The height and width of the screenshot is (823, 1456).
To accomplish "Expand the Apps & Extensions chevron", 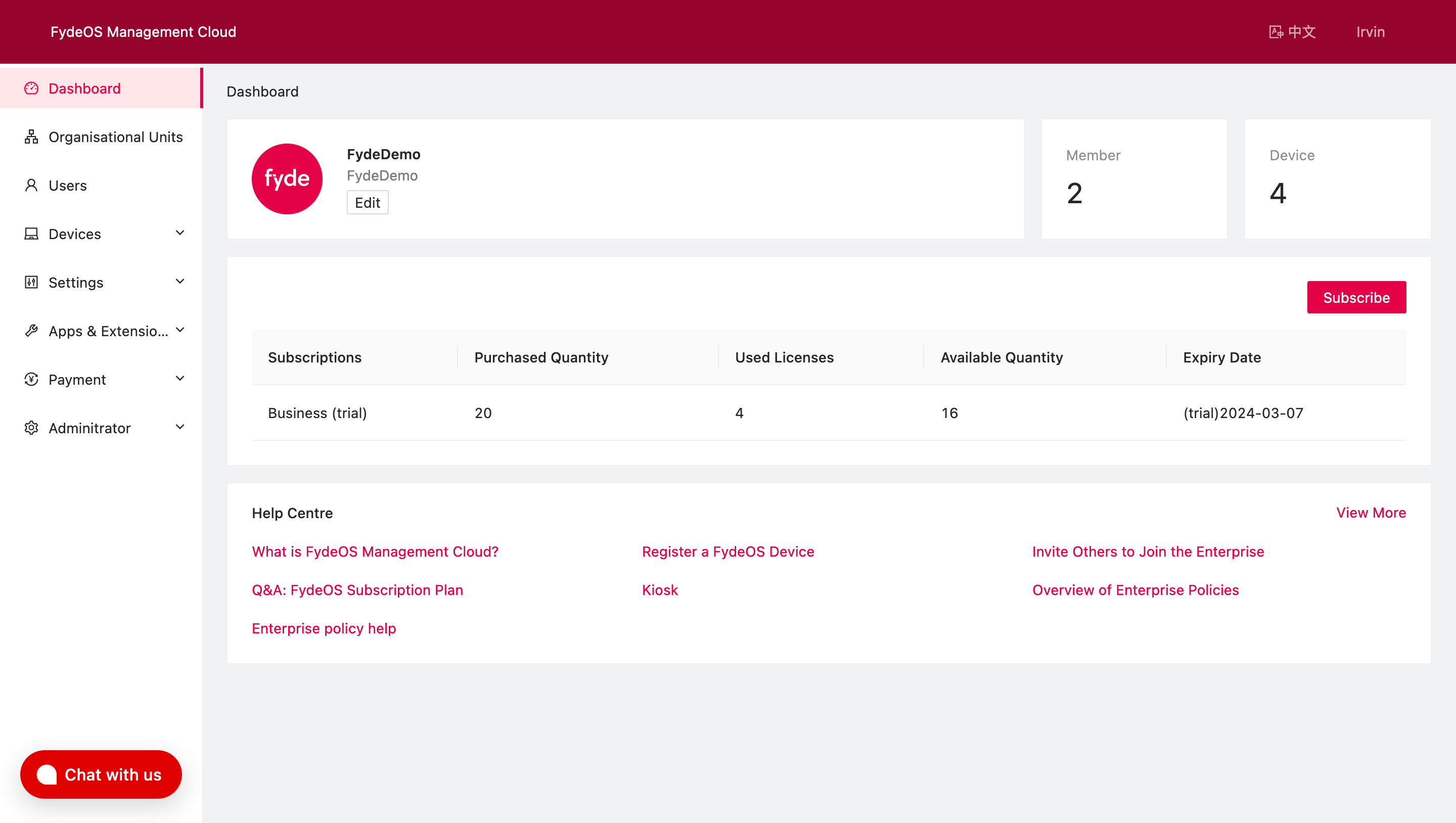I will pos(180,330).
